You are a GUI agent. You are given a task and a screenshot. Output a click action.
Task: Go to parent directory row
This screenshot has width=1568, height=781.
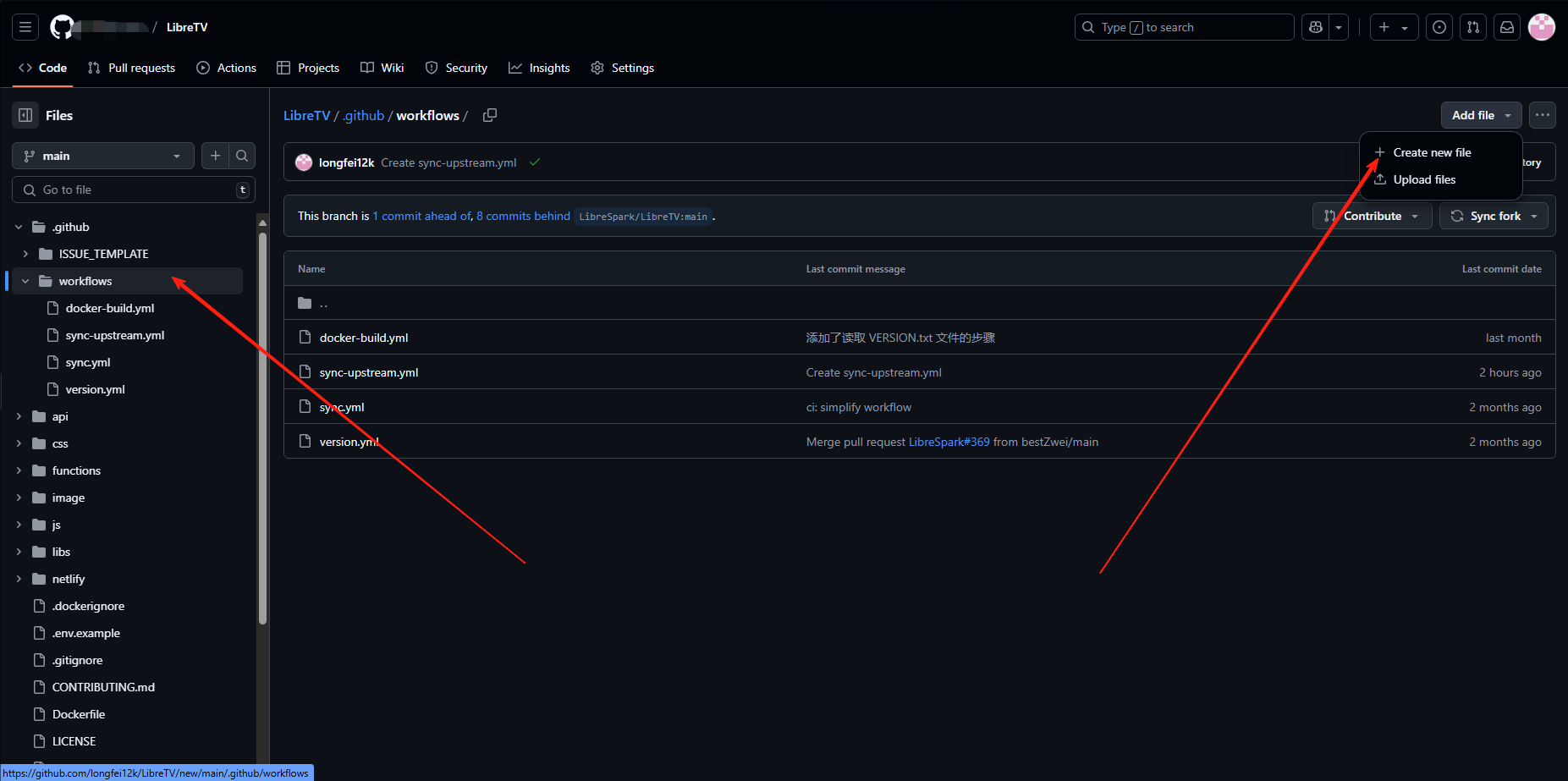point(919,303)
